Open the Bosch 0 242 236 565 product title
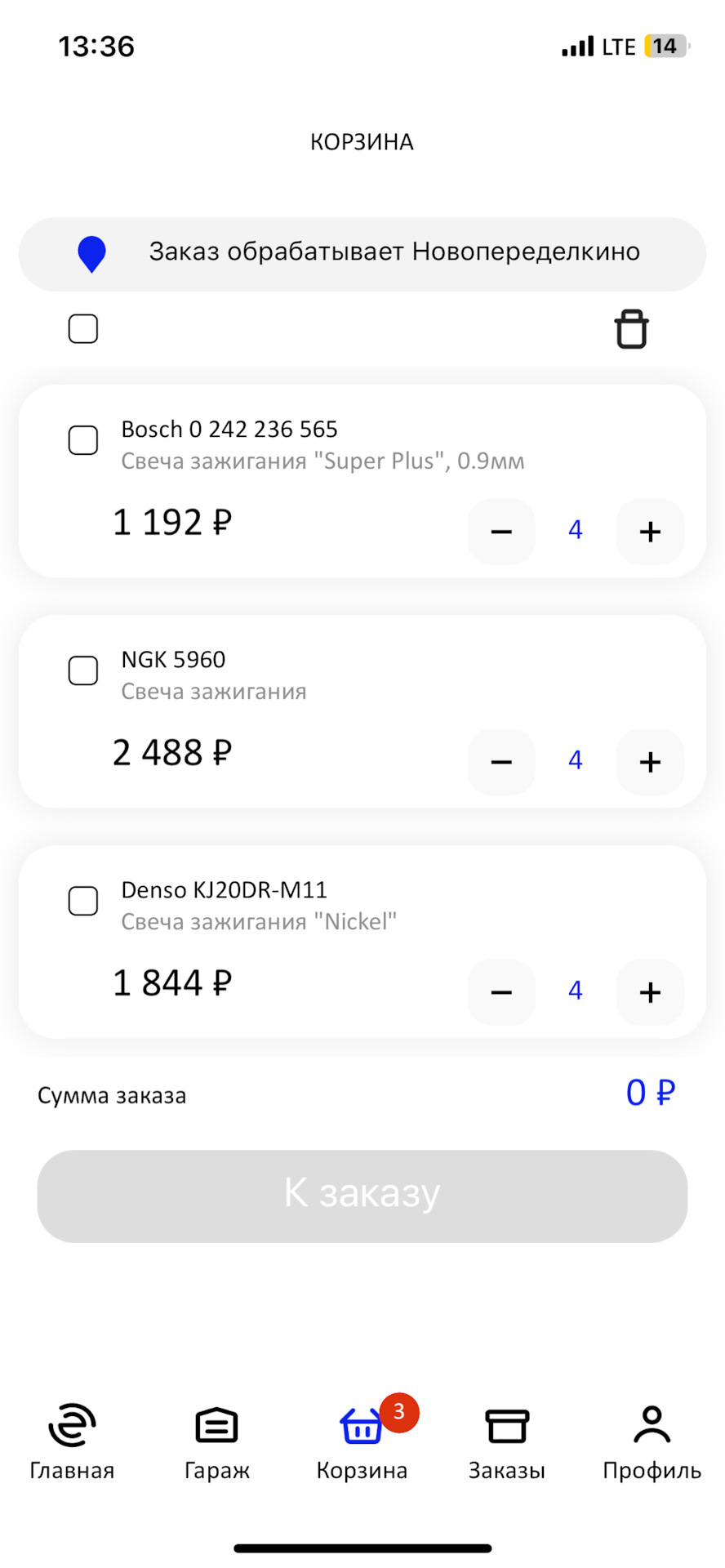 [229, 430]
